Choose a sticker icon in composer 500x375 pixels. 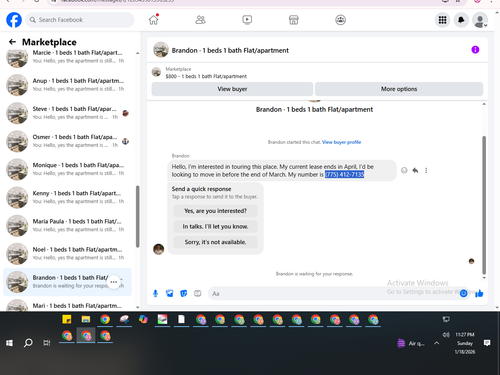pyautogui.click(x=184, y=293)
